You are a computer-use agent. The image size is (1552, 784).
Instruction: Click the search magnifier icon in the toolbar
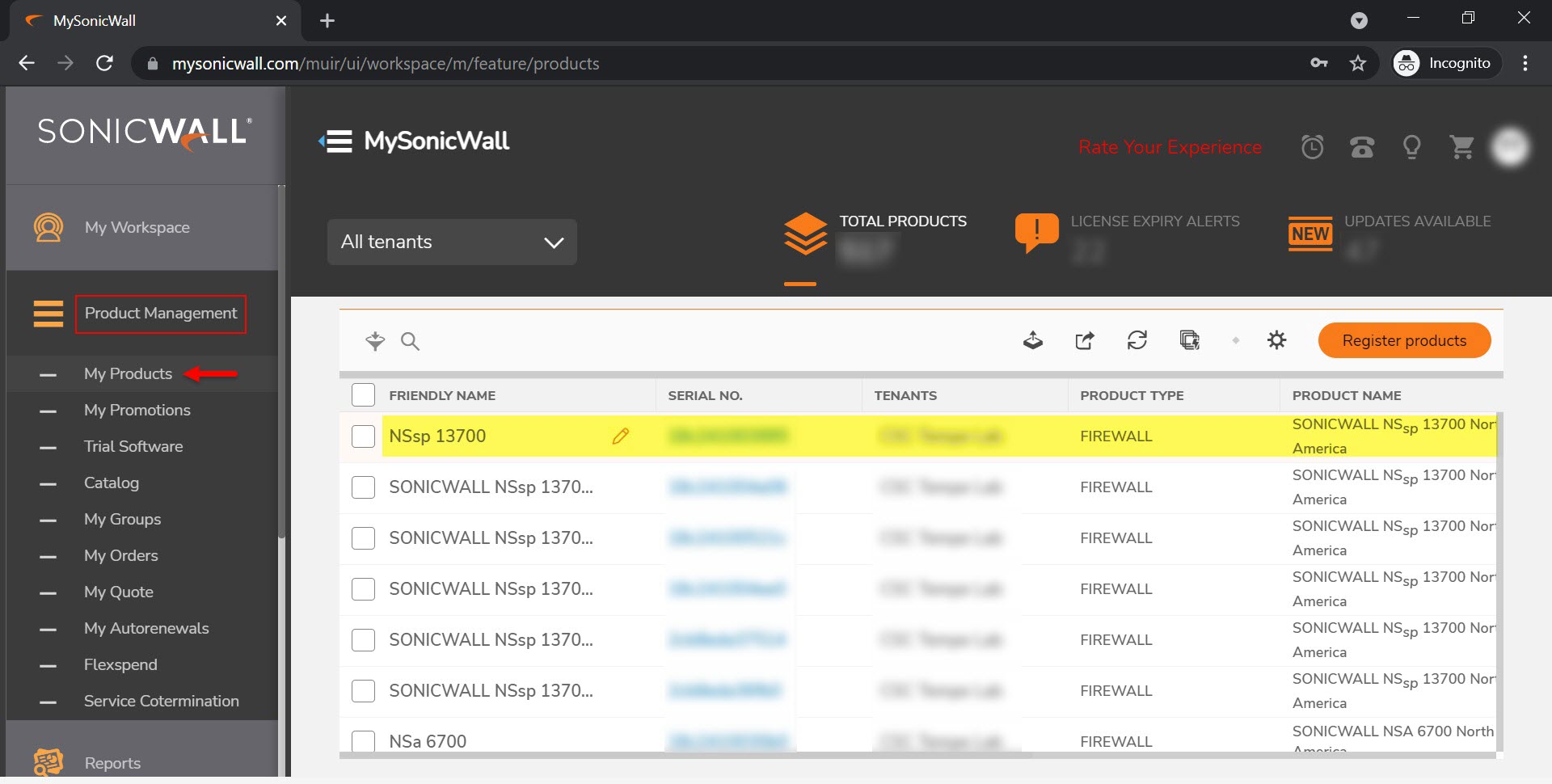[410, 341]
